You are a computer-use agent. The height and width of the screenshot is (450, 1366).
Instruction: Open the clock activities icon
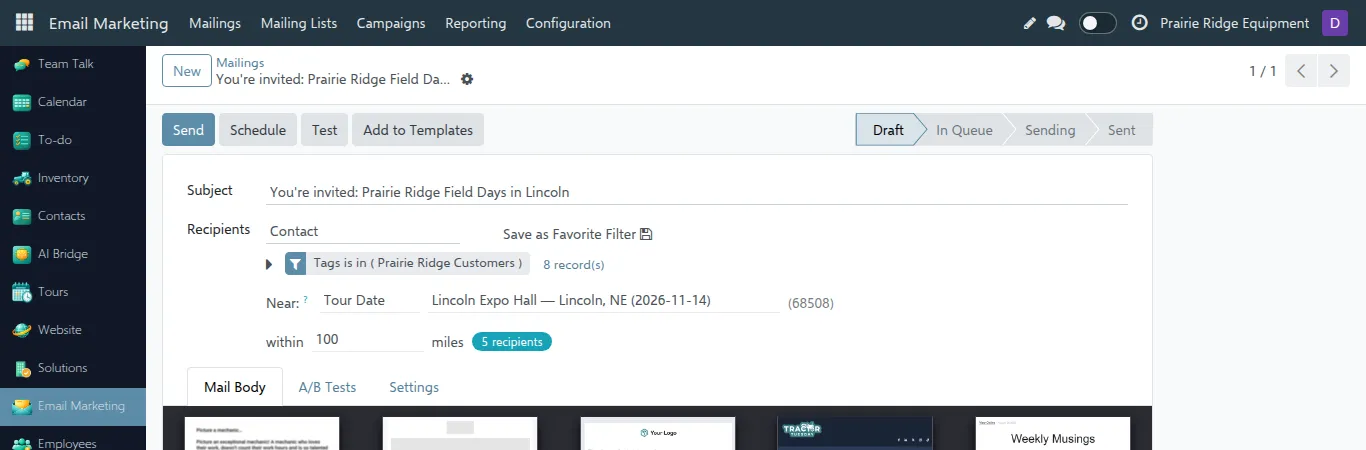(x=1139, y=23)
